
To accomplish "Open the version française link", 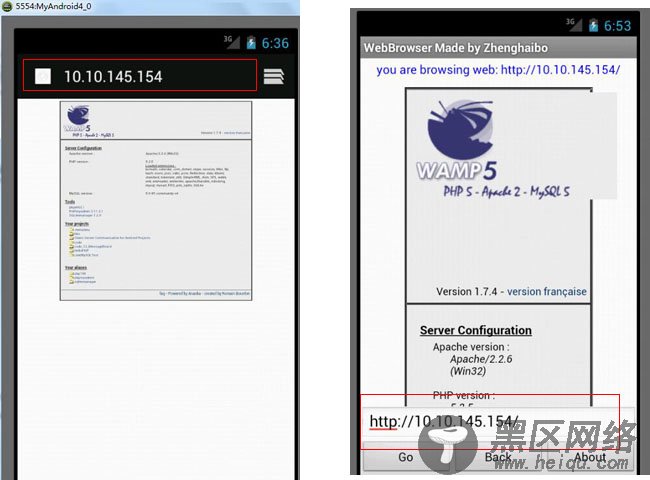I will pos(547,291).
